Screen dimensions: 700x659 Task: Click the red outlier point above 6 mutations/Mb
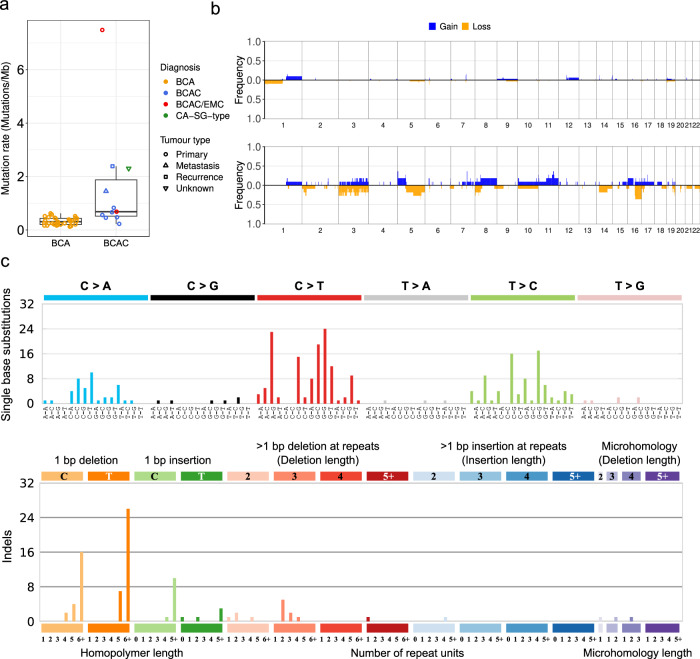coord(102,30)
